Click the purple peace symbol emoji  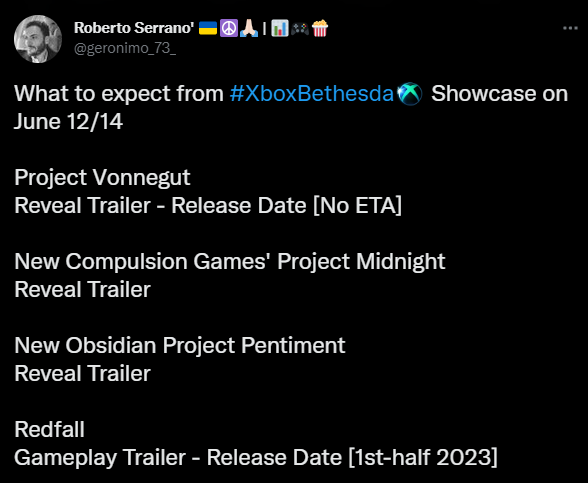(x=229, y=28)
